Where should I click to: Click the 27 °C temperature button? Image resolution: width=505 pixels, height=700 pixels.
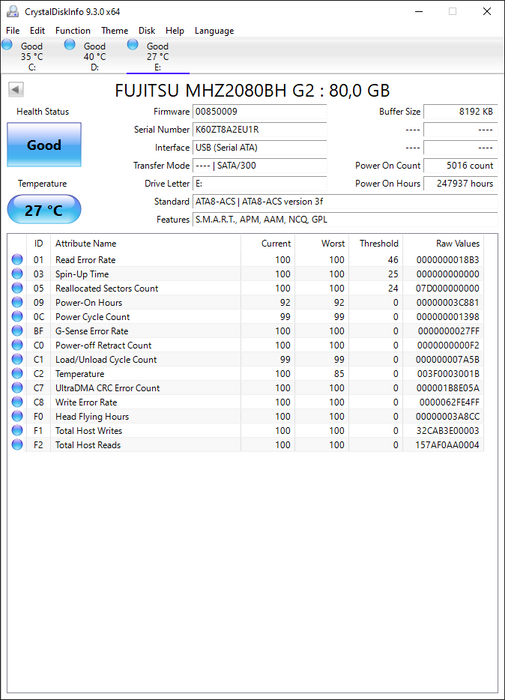[x=44, y=209]
